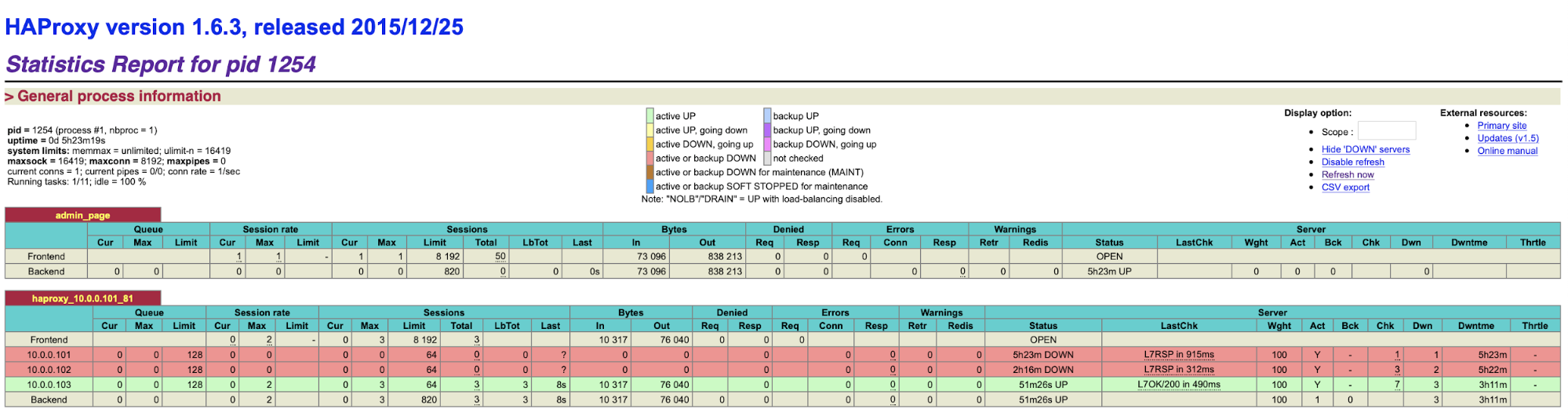1568x420 pixels.
Task: Click 'Statistics Report for pid 1254' heading
Action: 161,64
